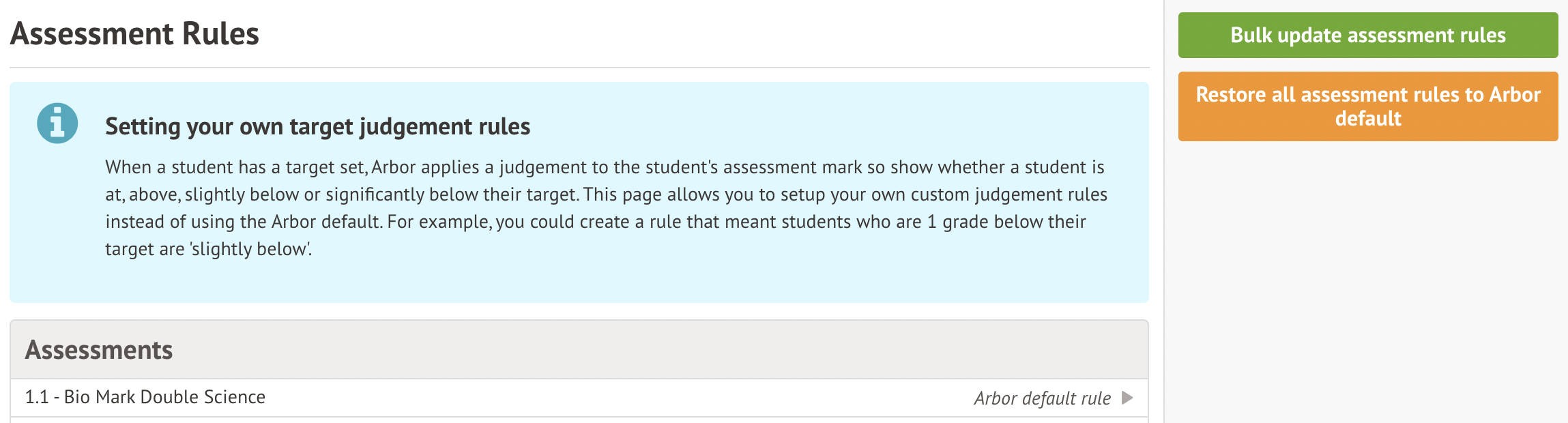This screenshot has height=423, width=1568.
Task: Click 'Setting your own target judgement rules' heading
Action: click(317, 127)
